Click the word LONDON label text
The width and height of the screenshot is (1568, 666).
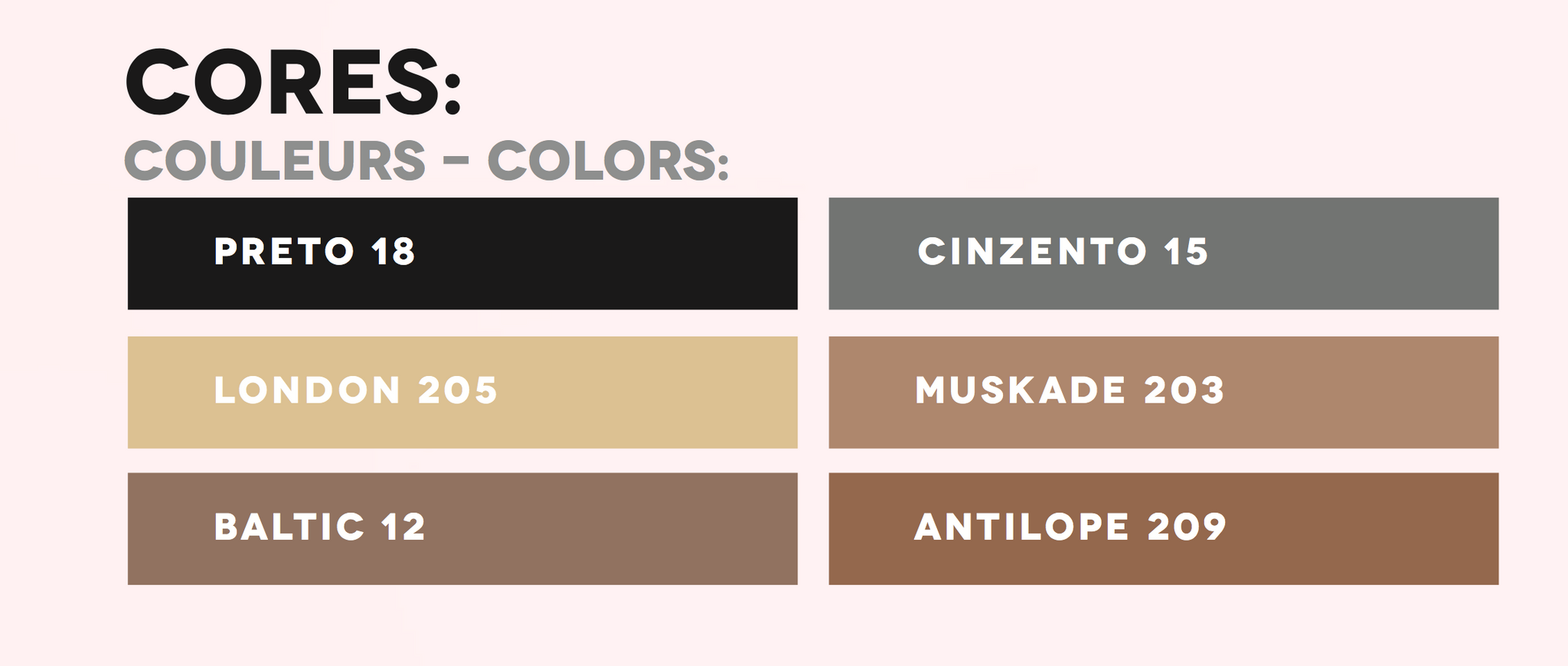pos(307,390)
